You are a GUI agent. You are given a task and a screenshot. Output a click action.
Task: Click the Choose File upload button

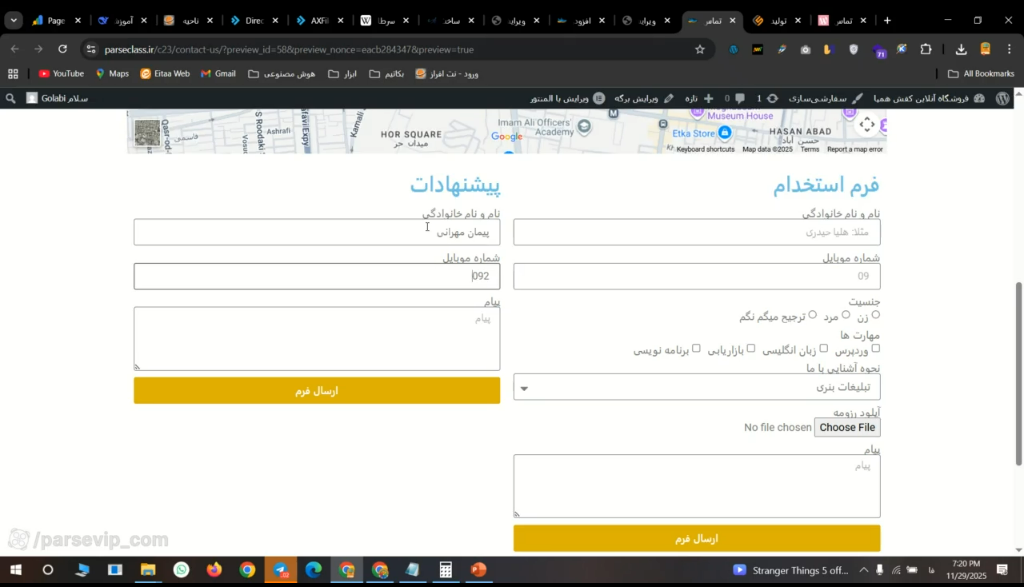click(847, 427)
